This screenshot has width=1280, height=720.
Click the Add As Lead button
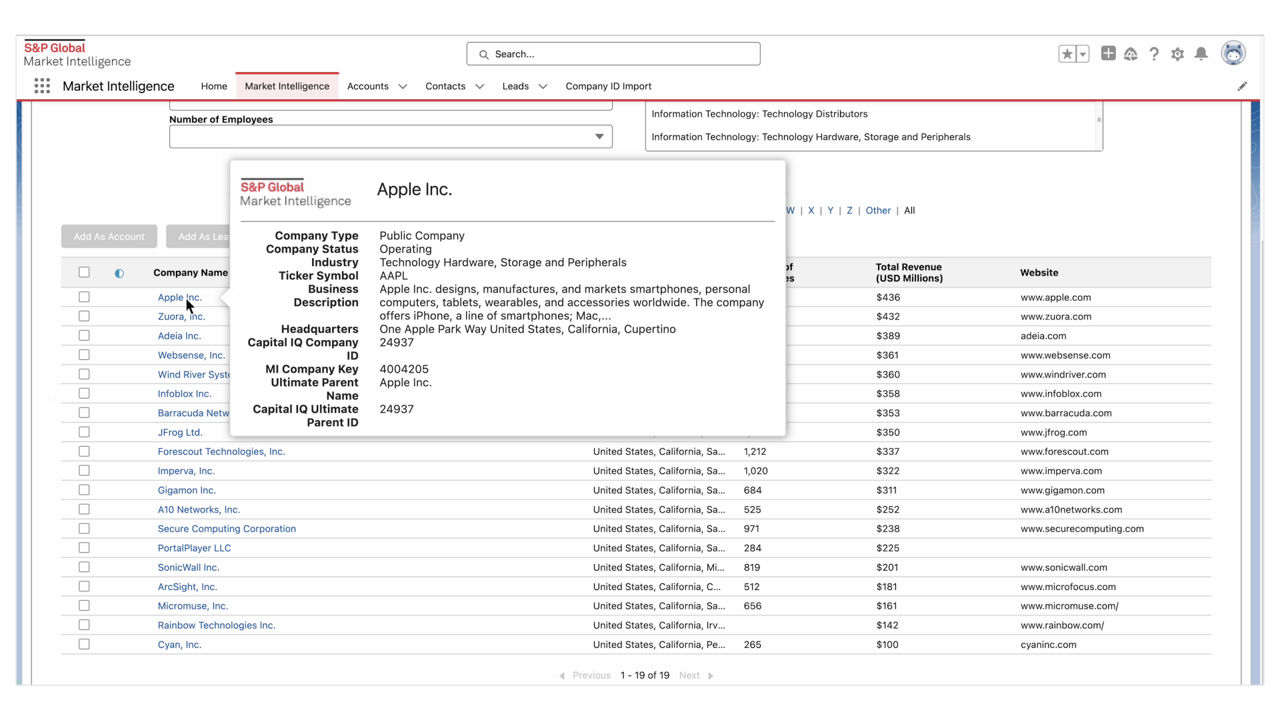coord(198,237)
